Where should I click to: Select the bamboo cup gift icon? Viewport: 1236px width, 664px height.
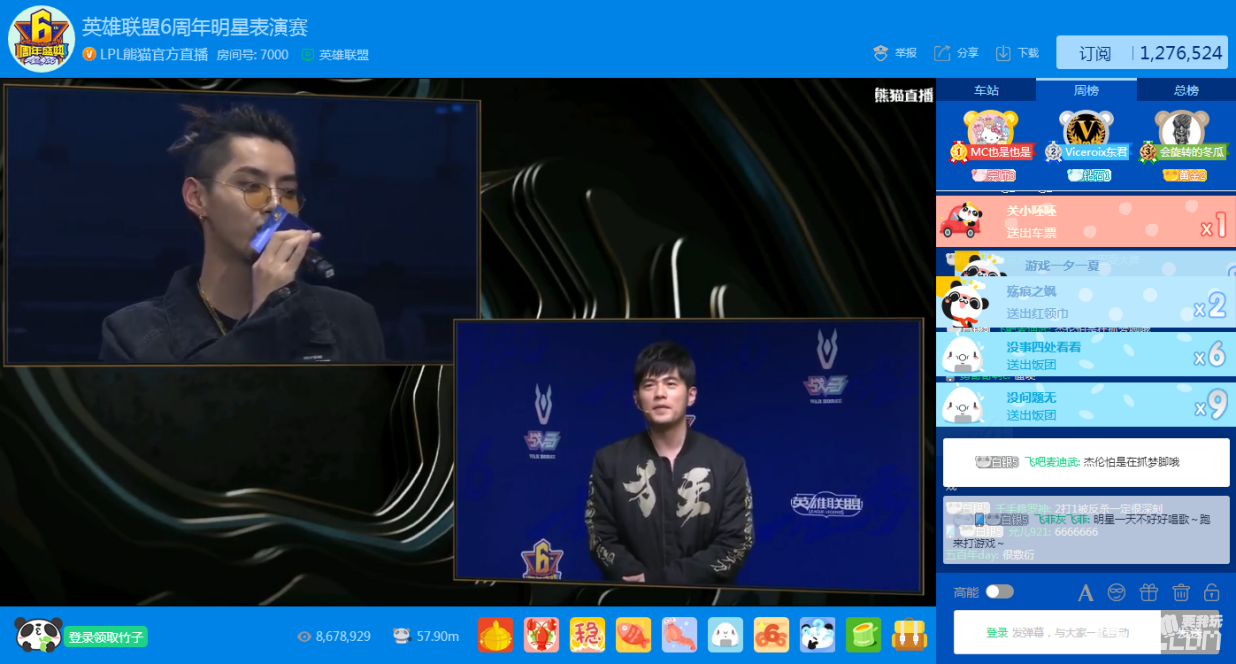click(863, 635)
